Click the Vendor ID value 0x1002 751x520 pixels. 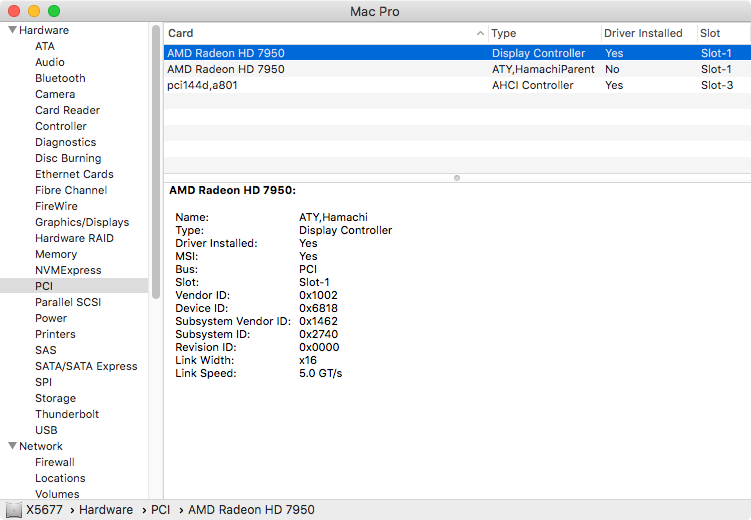tap(319, 295)
